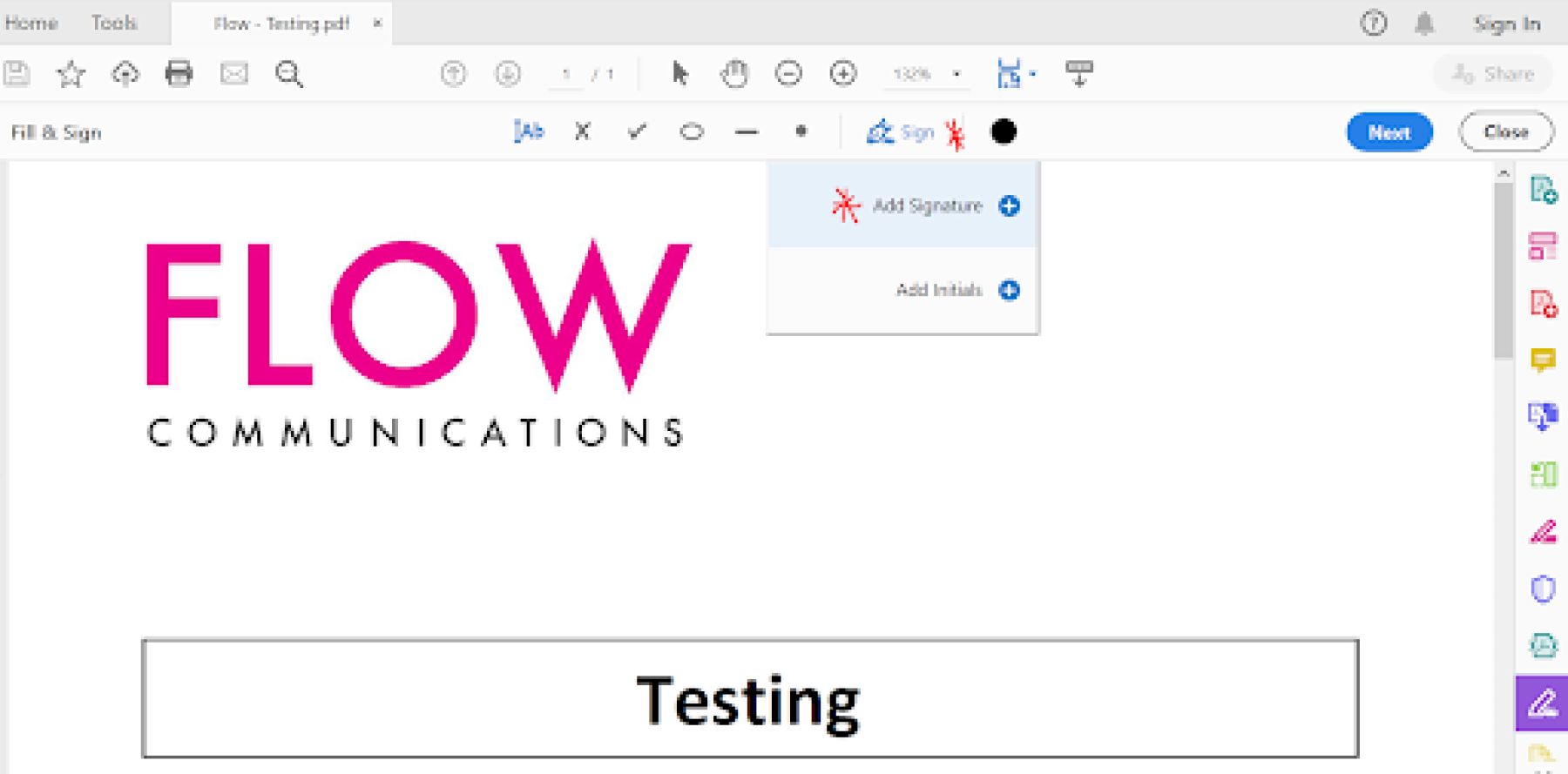Go to next page arrow
This screenshot has width=1568, height=774.
(508, 74)
